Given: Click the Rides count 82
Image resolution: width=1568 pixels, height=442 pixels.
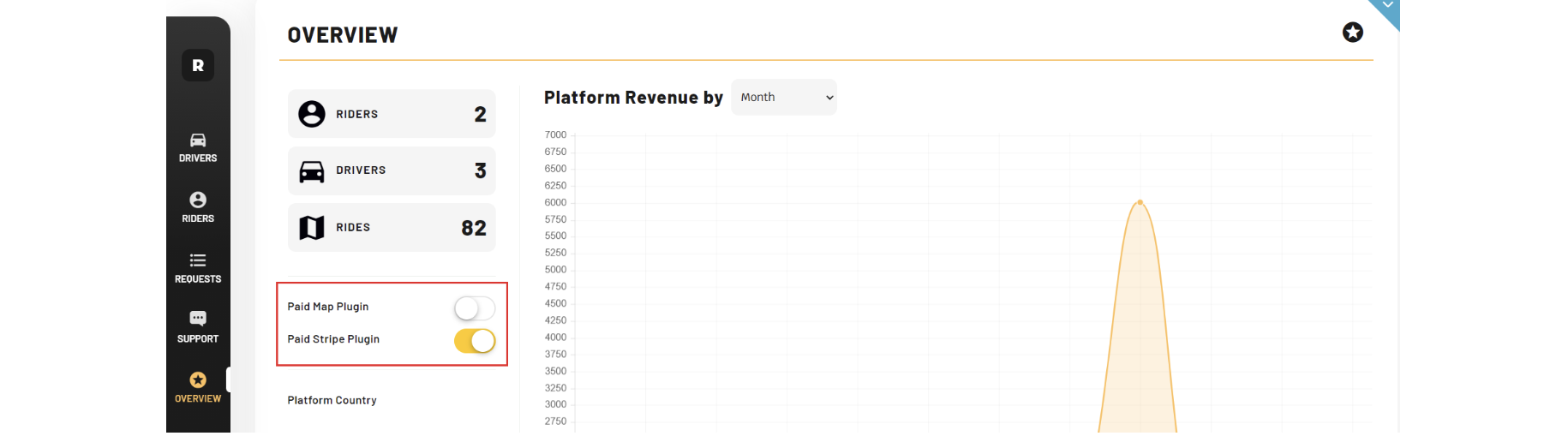Looking at the screenshot, I should [x=474, y=229].
